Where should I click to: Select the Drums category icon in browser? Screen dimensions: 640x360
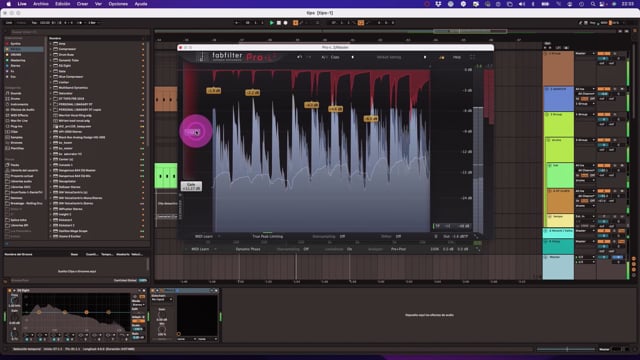(7, 99)
